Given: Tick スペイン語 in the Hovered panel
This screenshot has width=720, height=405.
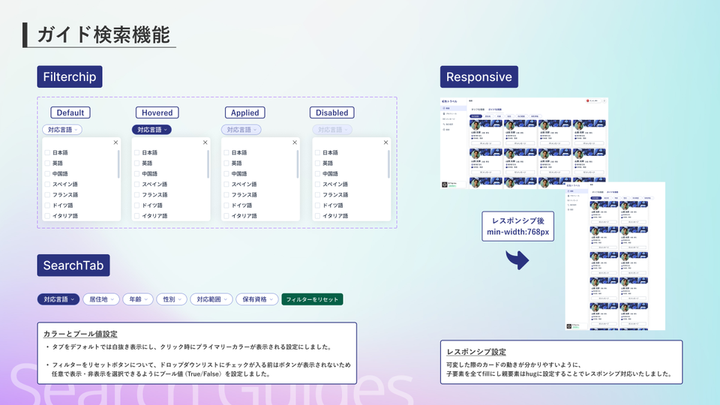Looking at the screenshot, I should coord(137,184).
